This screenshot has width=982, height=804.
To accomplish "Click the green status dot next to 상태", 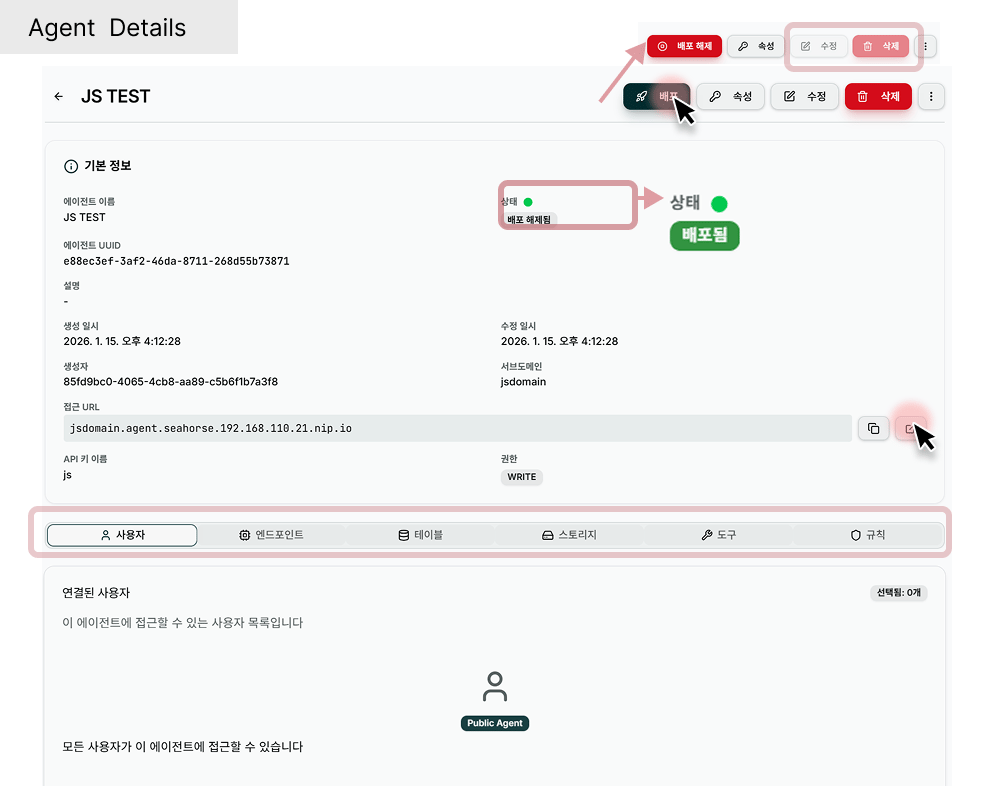I will tap(528, 202).
